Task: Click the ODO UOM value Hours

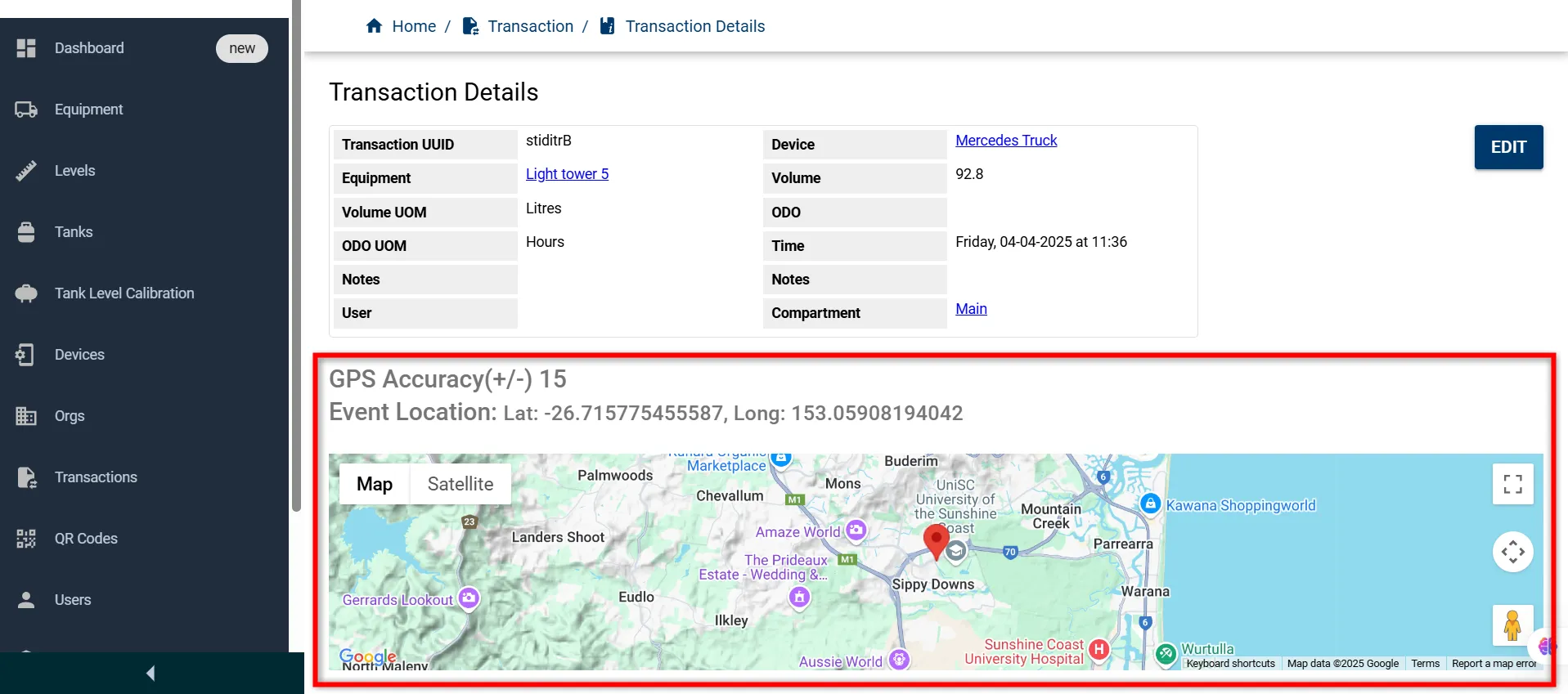Action: [x=545, y=242]
